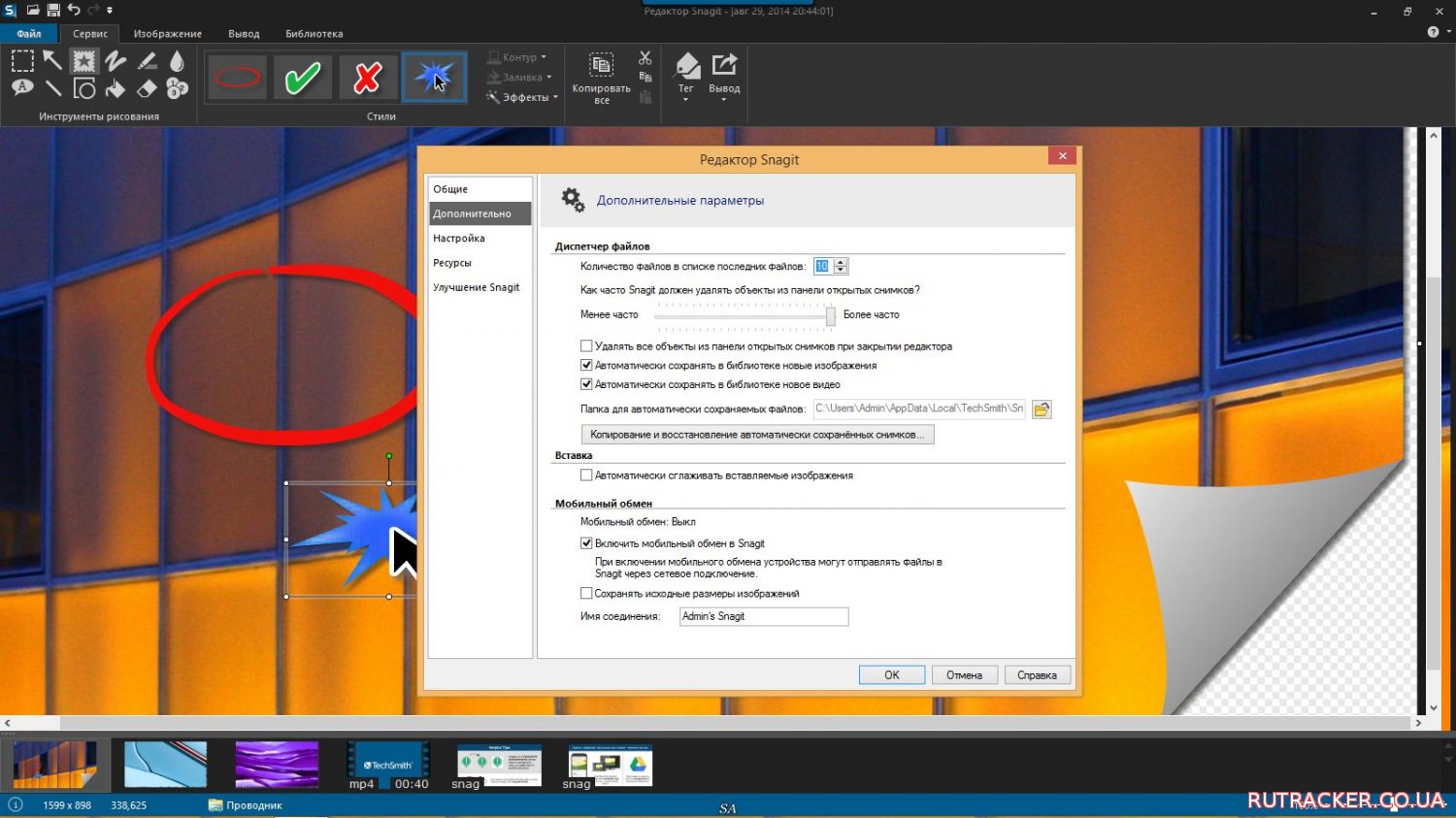Choose the green check mark style
Screen dimensions: 1456x818
[x=303, y=77]
